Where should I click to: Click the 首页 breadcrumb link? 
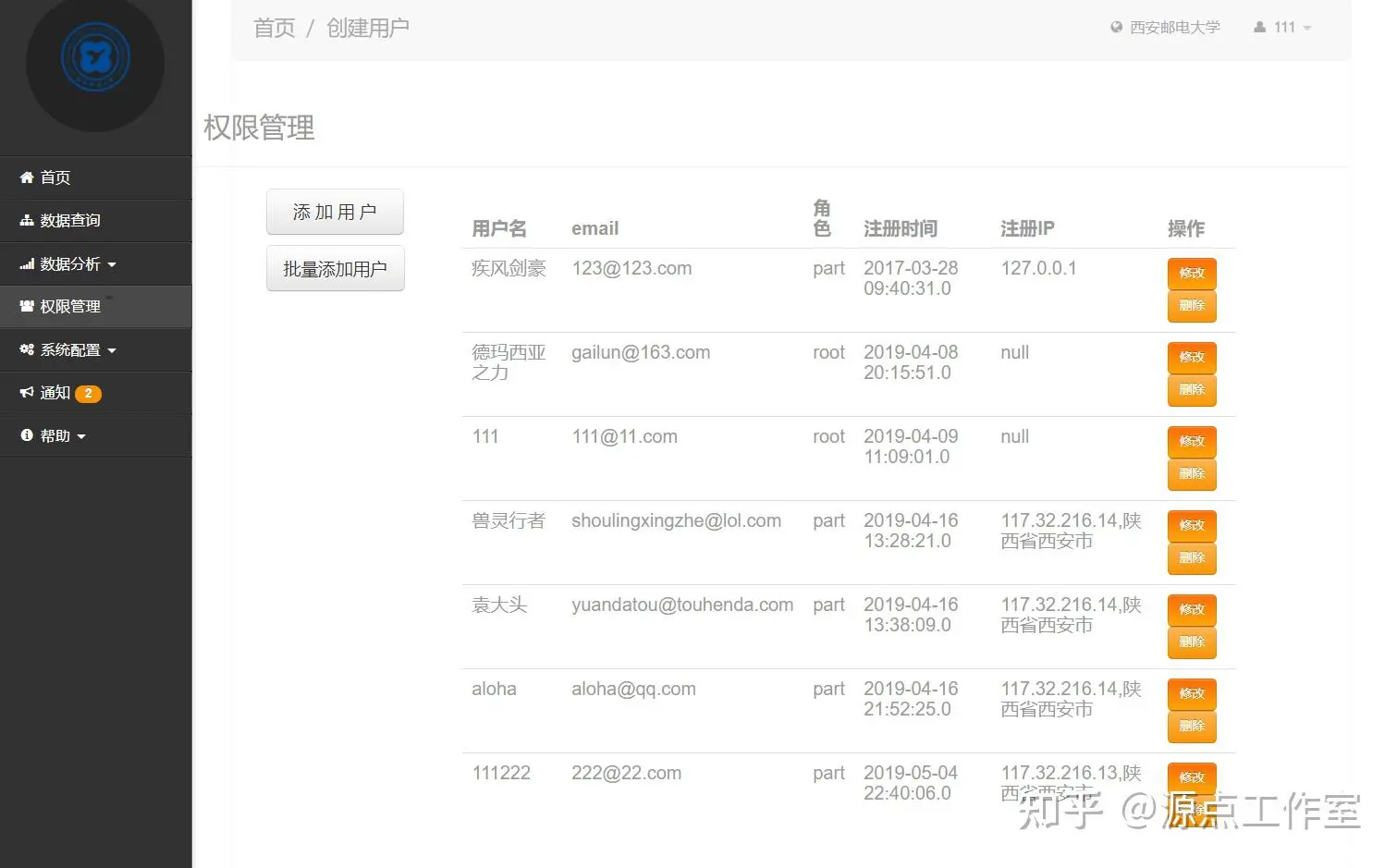tap(275, 28)
